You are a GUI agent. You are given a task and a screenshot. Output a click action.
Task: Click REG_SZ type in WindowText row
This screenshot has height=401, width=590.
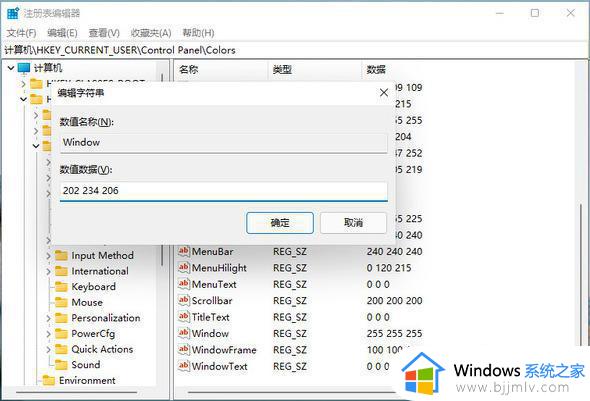(x=290, y=366)
